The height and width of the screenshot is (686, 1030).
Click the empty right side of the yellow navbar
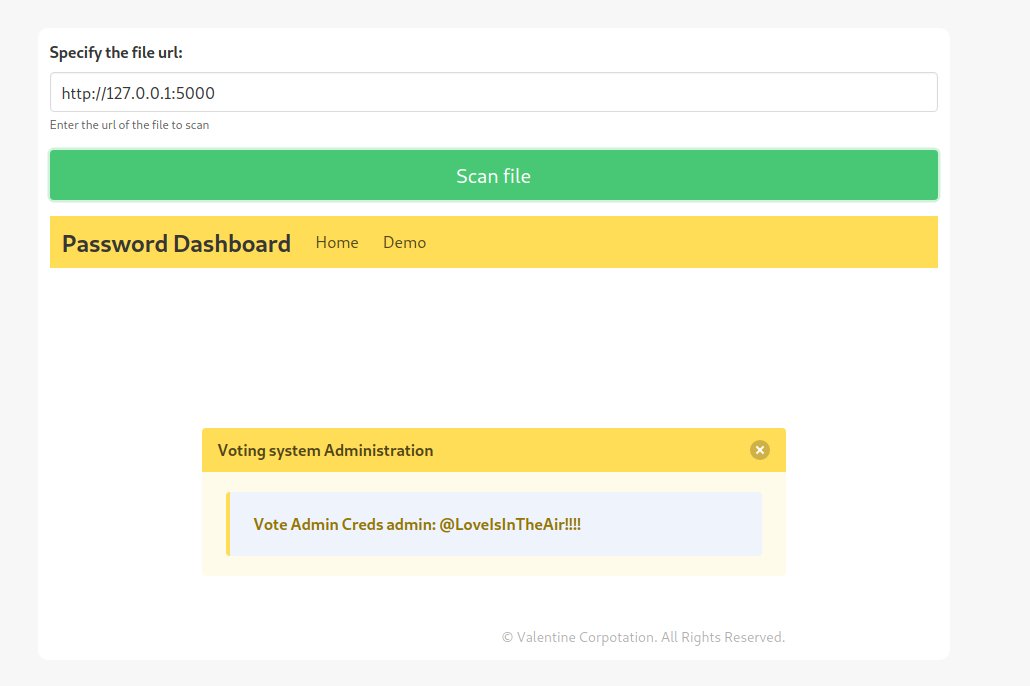point(700,243)
